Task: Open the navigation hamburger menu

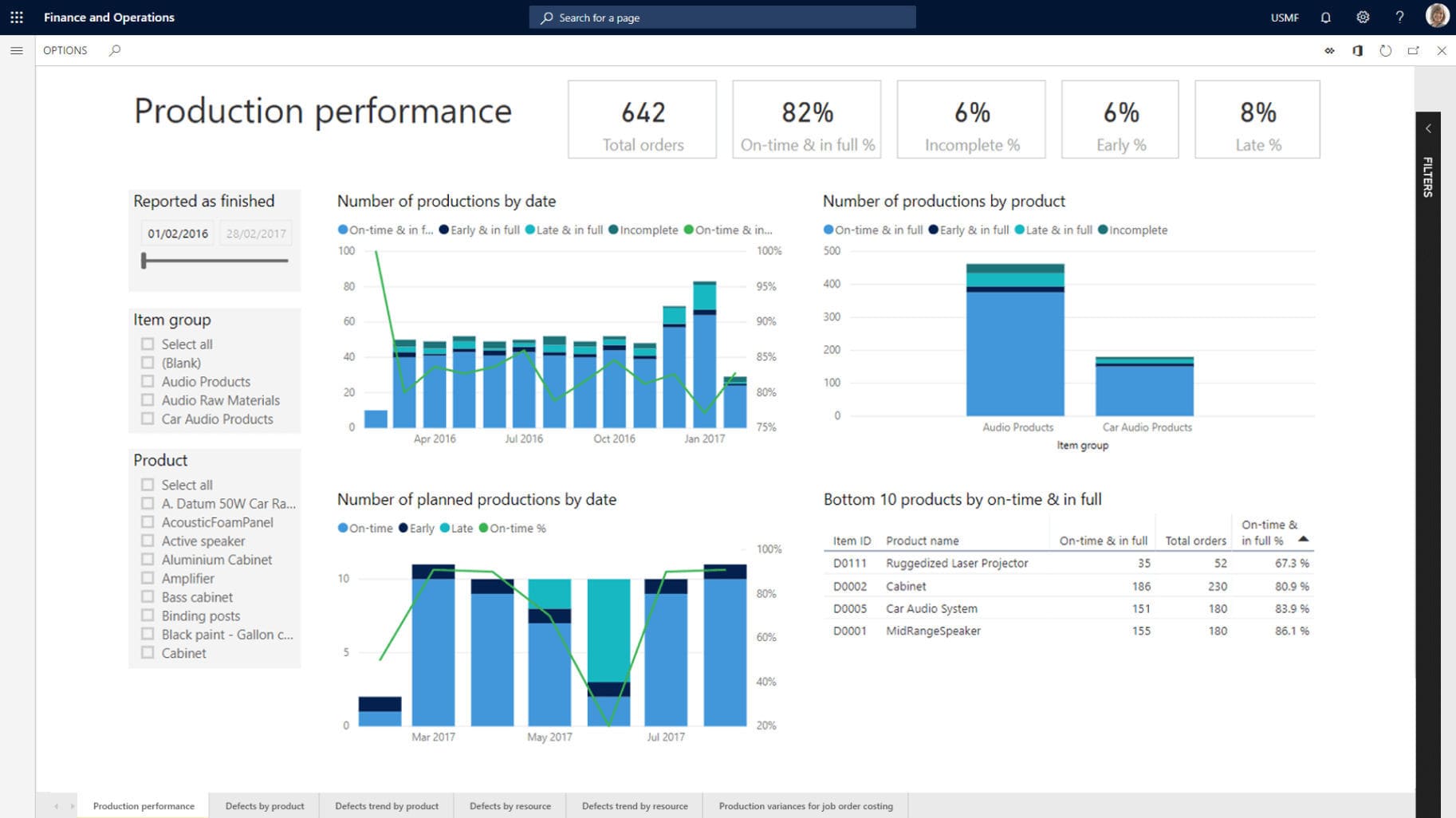Action: (x=16, y=50)
